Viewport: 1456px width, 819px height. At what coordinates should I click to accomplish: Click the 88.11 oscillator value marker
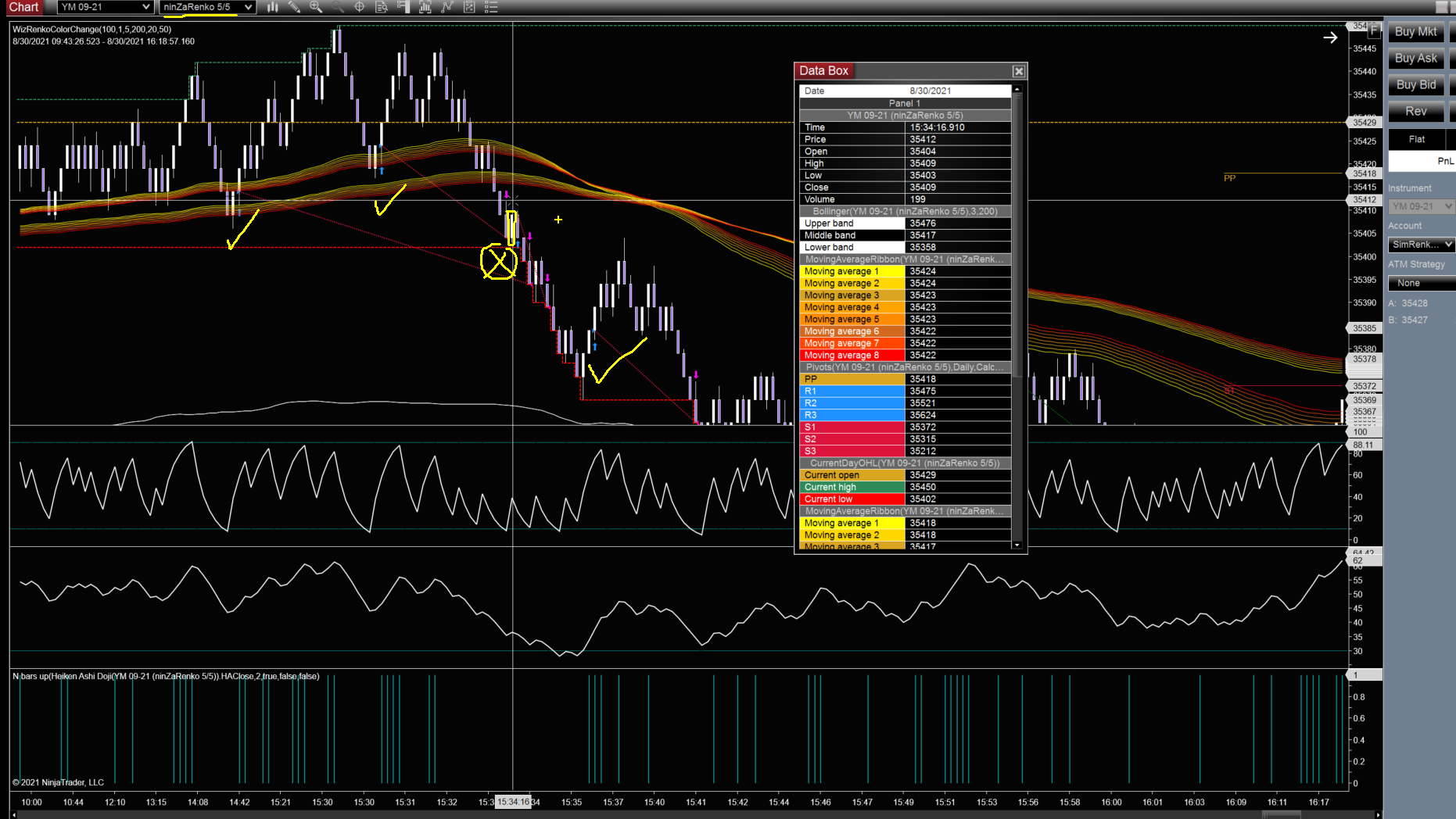click(1364, 445)
